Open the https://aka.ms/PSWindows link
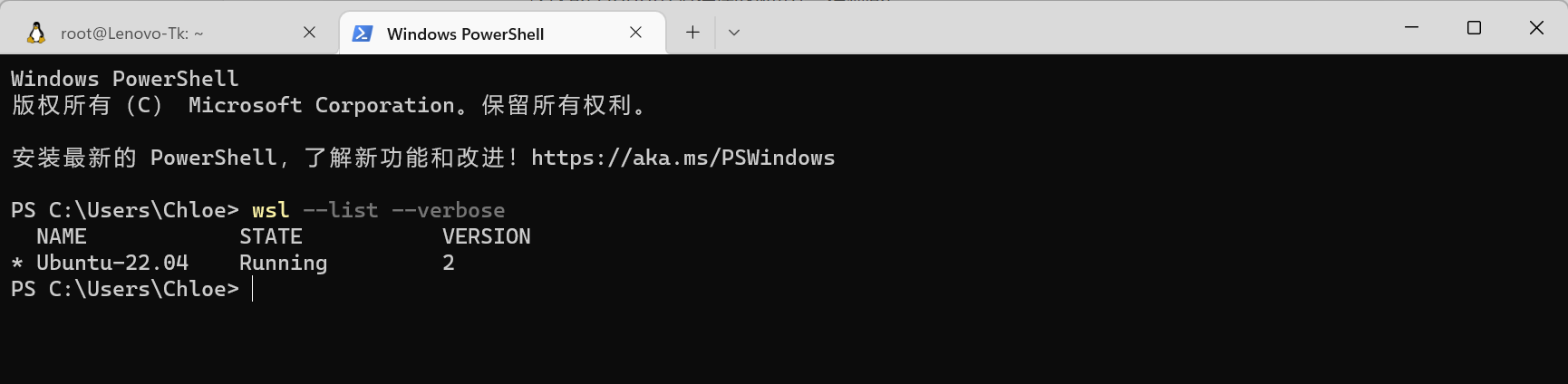The width and height of the screenshot is (1568, 384). coord(682,158)
